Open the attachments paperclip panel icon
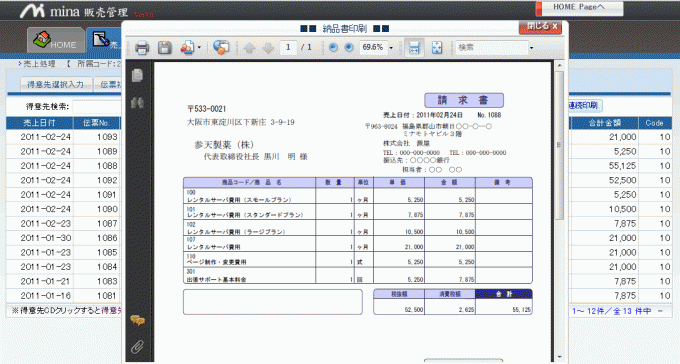This screenshot has width=680, height=364. click(x=137, y=347)
